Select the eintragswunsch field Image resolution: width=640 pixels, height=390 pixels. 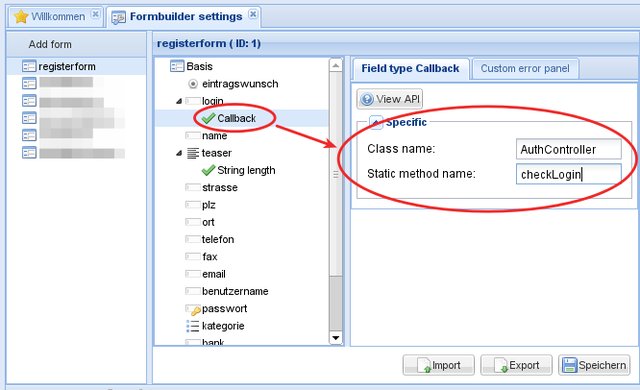click(x=240, y=84)
